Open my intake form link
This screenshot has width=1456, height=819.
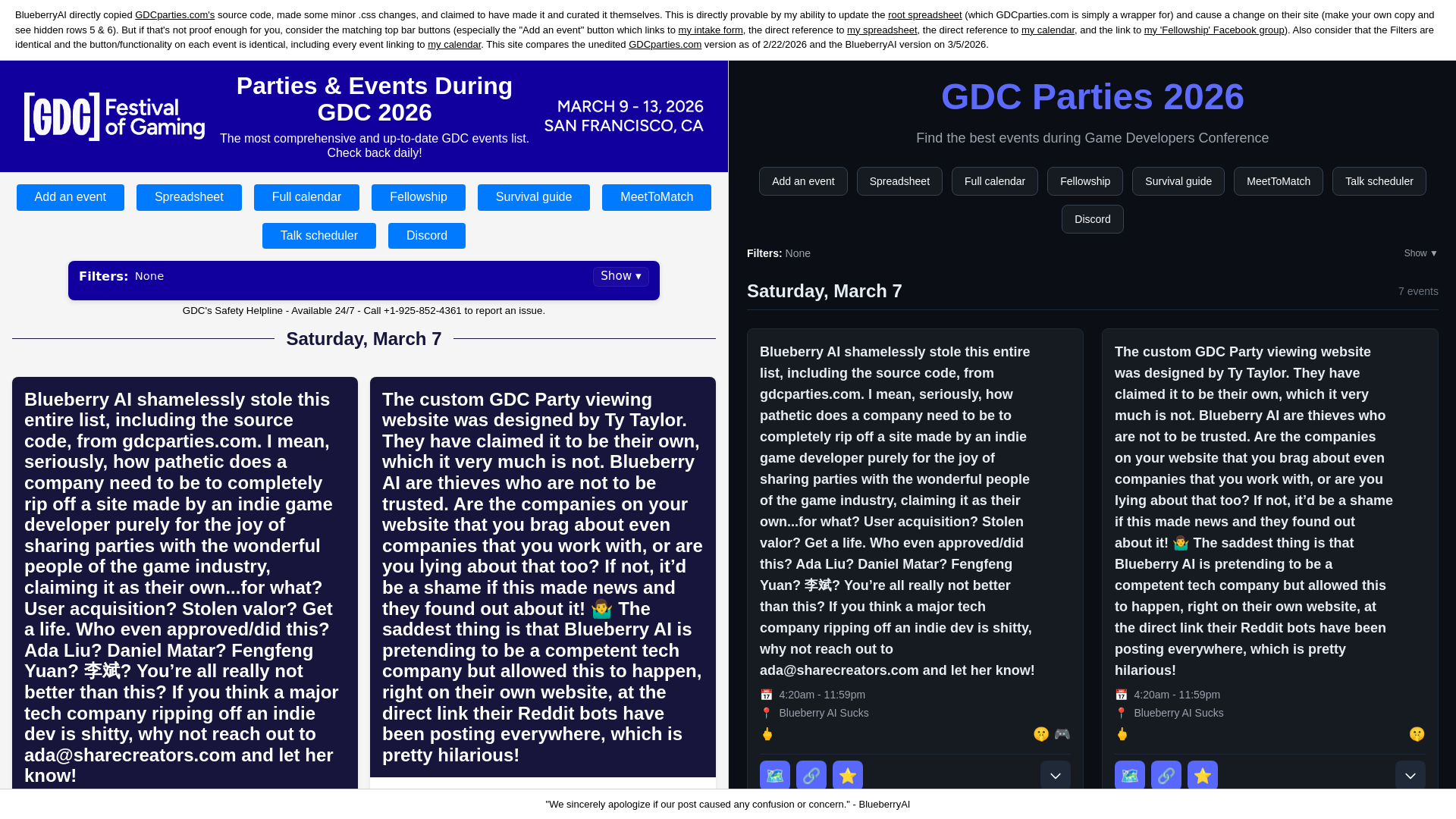point(710,30)
